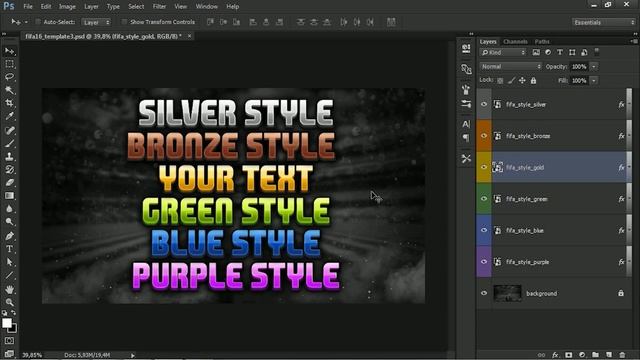Open the Auto-Select Layer dropdown
Screen dimensions: 640x360
[x=96, y=22]
